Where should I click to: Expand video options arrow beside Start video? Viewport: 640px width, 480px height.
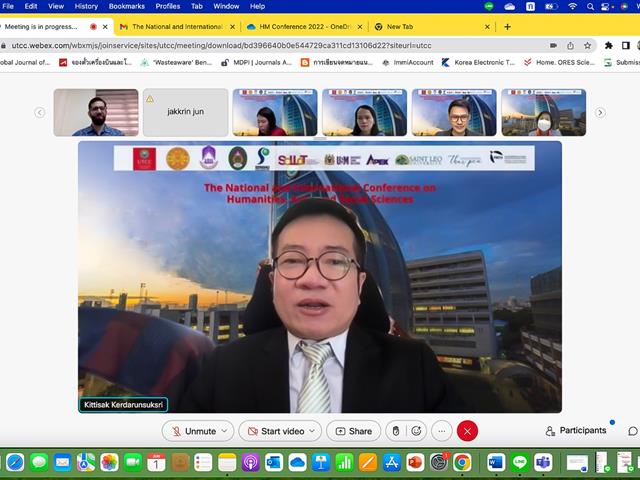tap(312, 431)
